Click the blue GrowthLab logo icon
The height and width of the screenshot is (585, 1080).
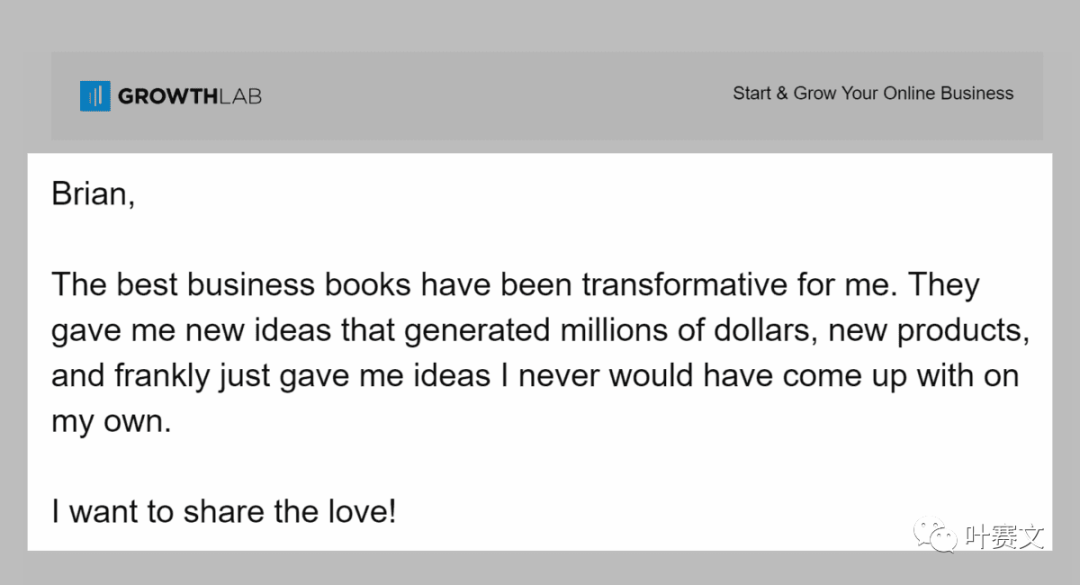click(x=95, y=96)
